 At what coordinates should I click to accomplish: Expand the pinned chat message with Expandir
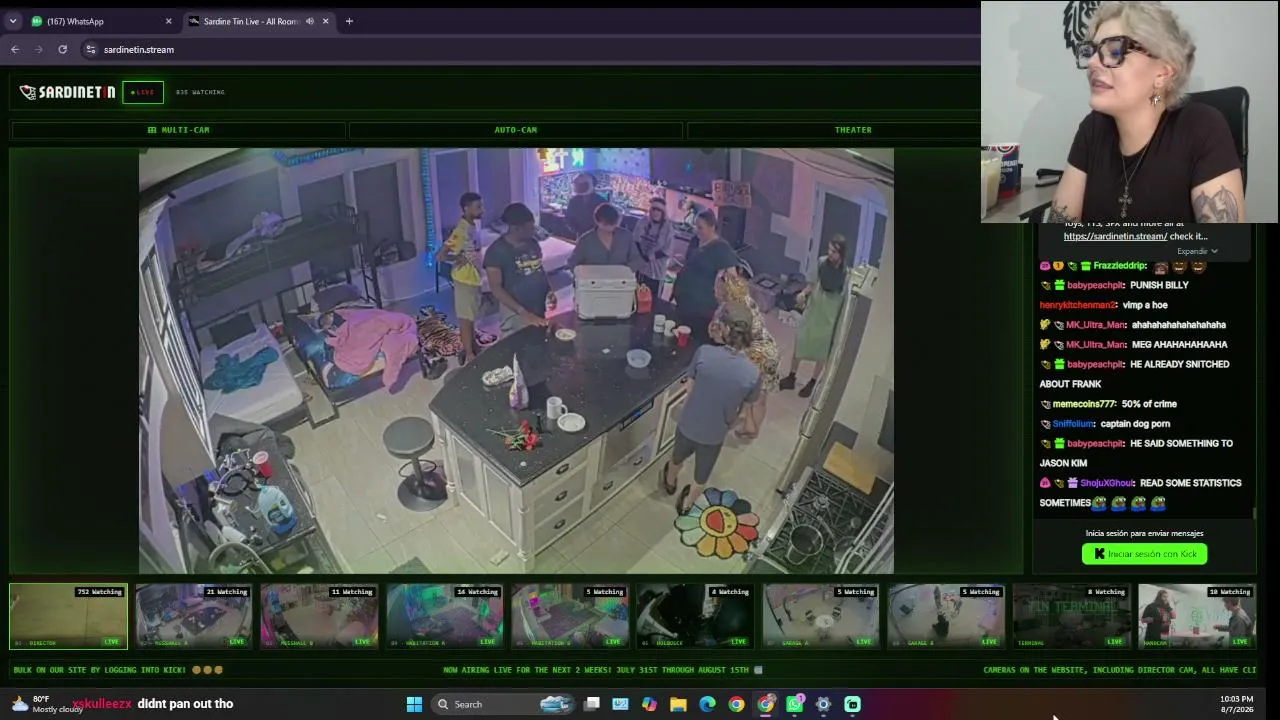[x=1197, y=251]
